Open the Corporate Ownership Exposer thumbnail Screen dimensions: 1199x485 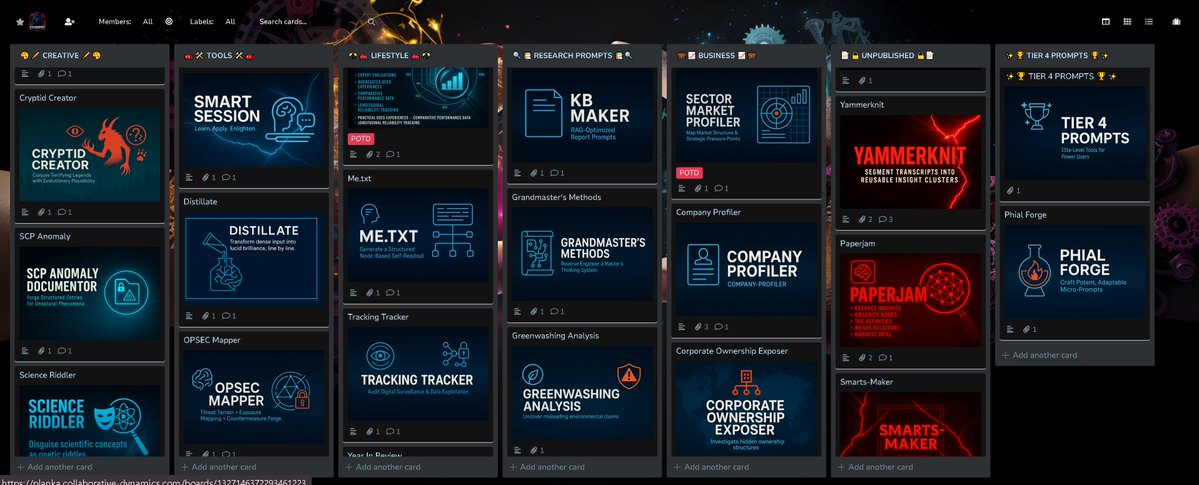tap(747, 409)
